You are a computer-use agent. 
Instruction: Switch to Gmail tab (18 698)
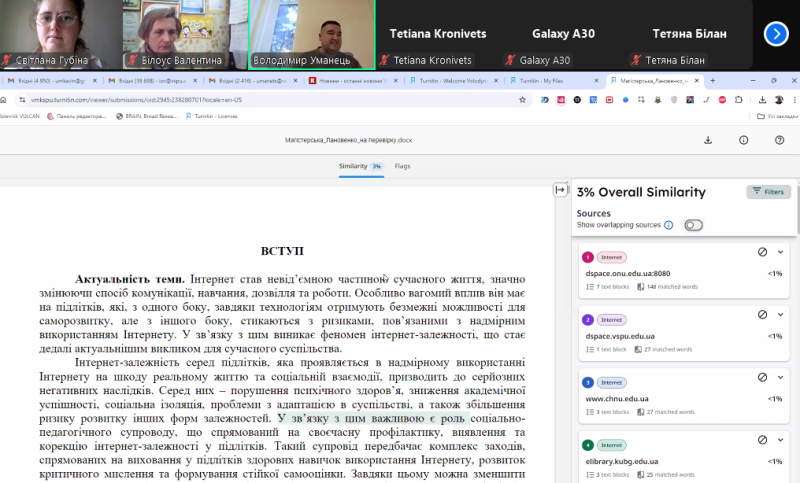click(148, 81)
